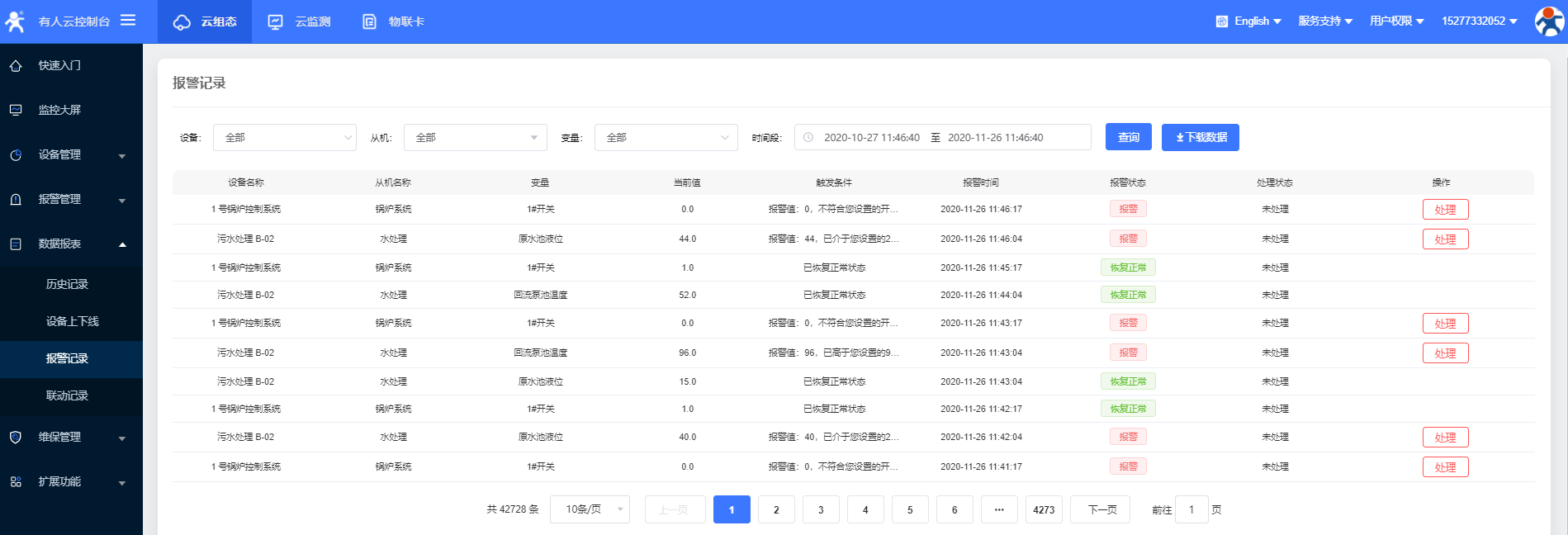Click the language icon beside English
Screen dimensions: 1568x535
pos(1222,21)
